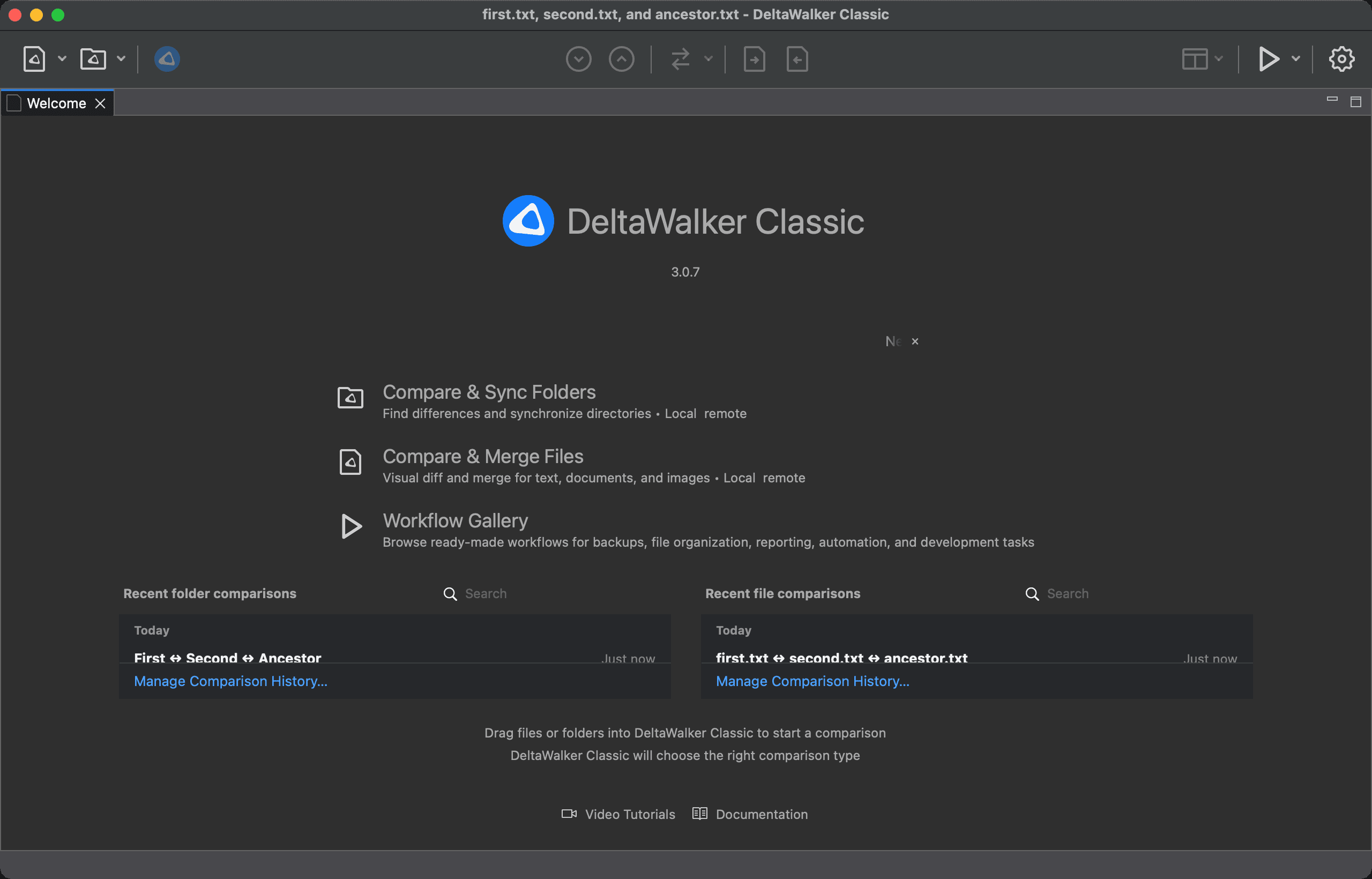Click the new file comparison toolbar icon
Image resolution: width=1372 pixels, height=879 pixels.
pyautogui.click(x=34, y=59)
